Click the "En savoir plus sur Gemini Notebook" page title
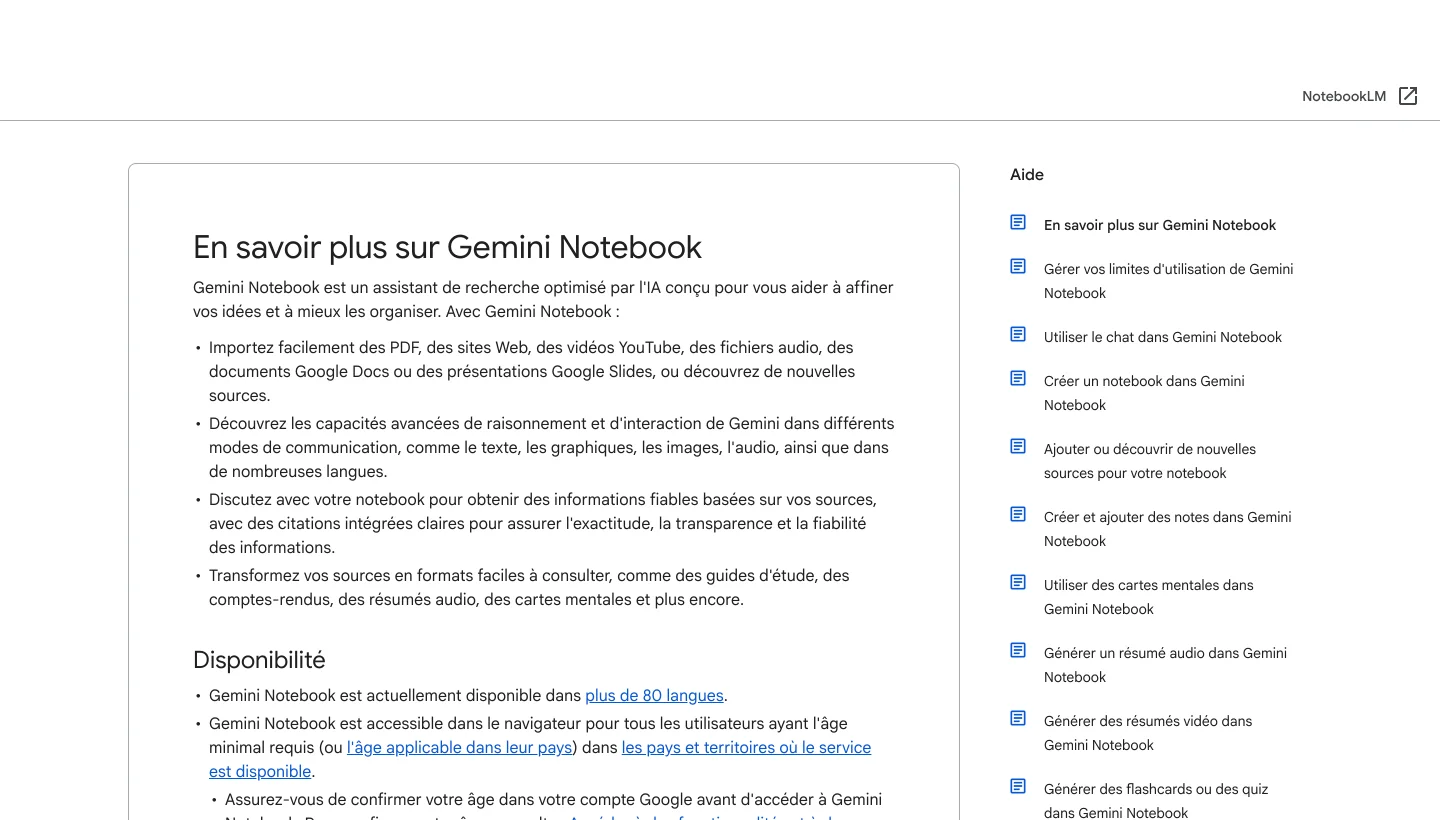Screen dimensions: 1440x820 point(447,247)
